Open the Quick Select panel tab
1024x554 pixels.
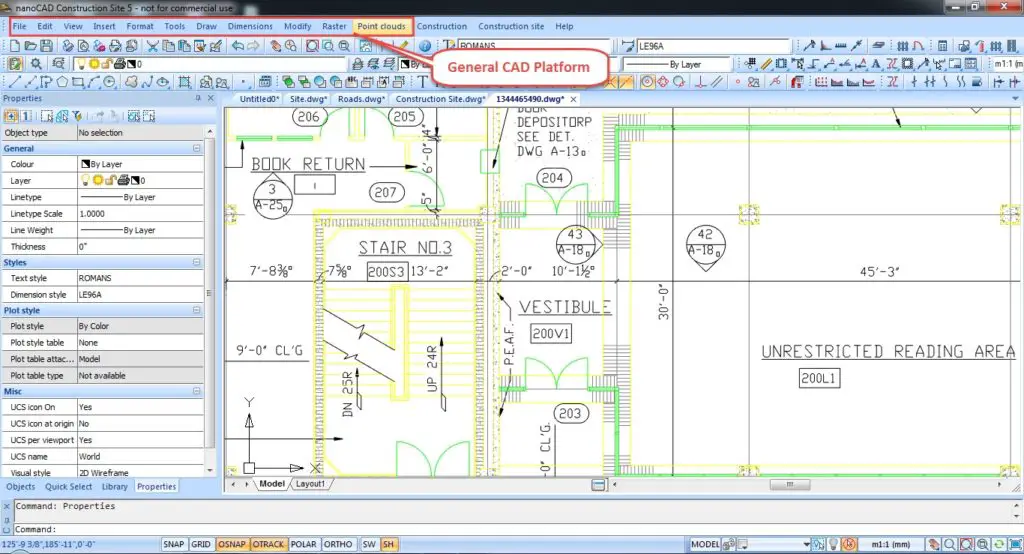click(69, 487)
